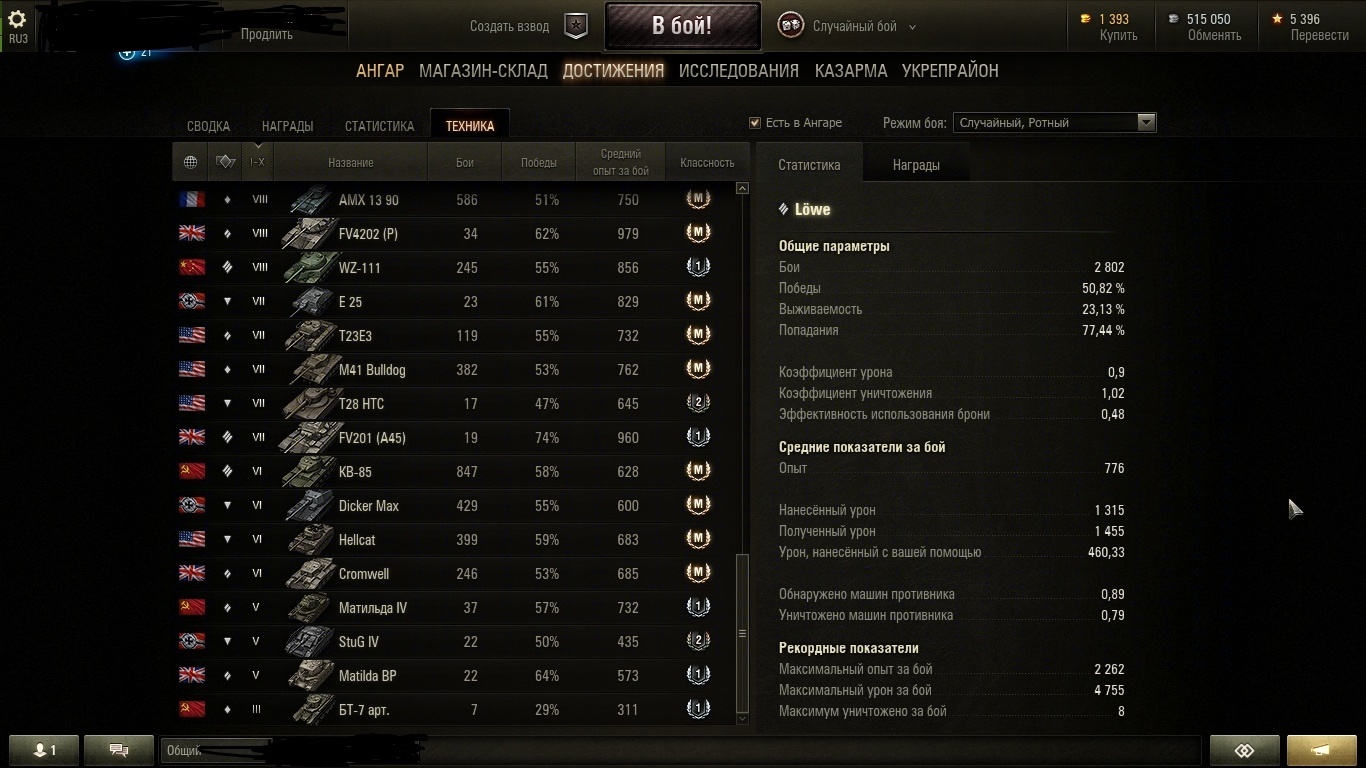Open settings gear menu icon

[x=17, y=19]
